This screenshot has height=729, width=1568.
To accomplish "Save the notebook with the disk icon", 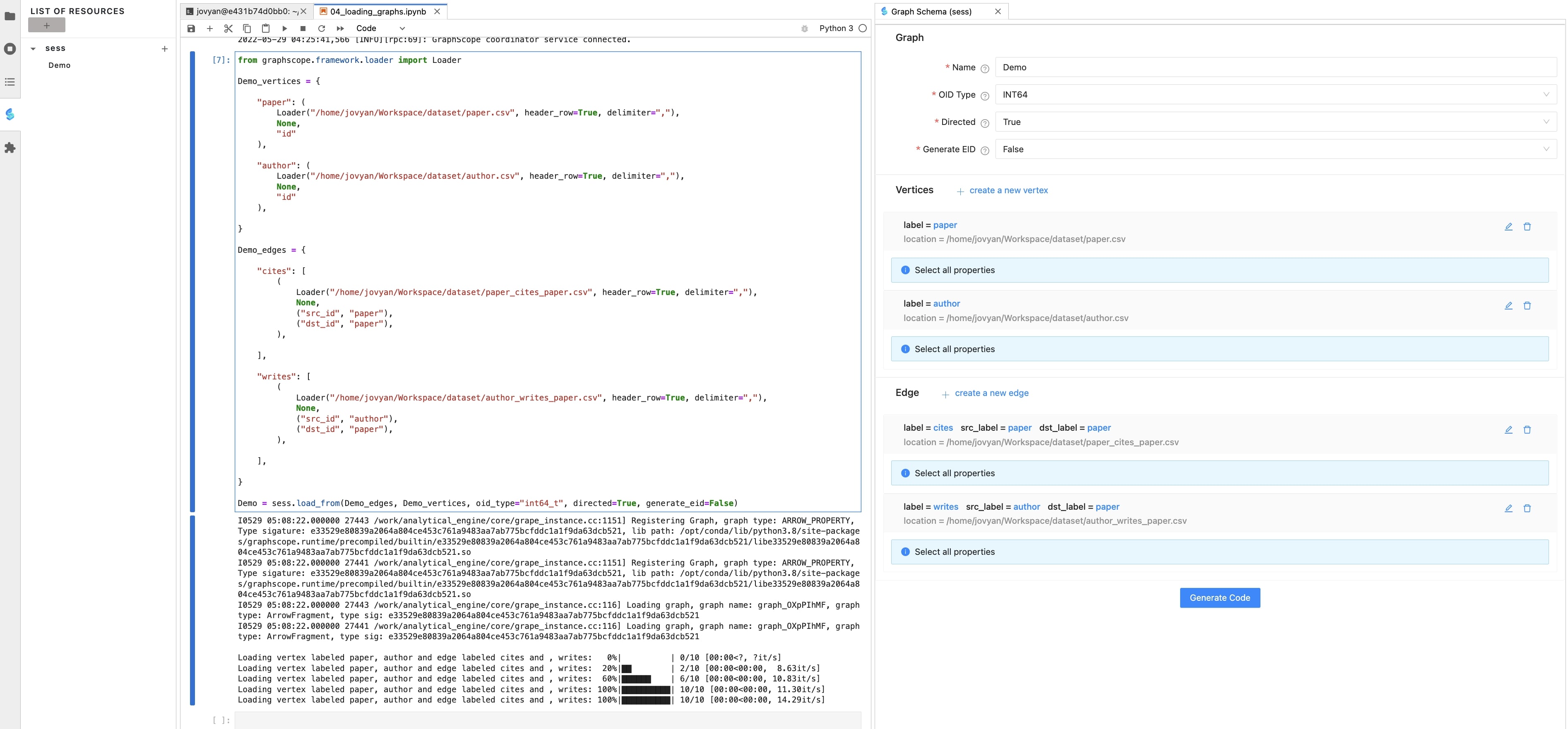I will pos(191,29).
